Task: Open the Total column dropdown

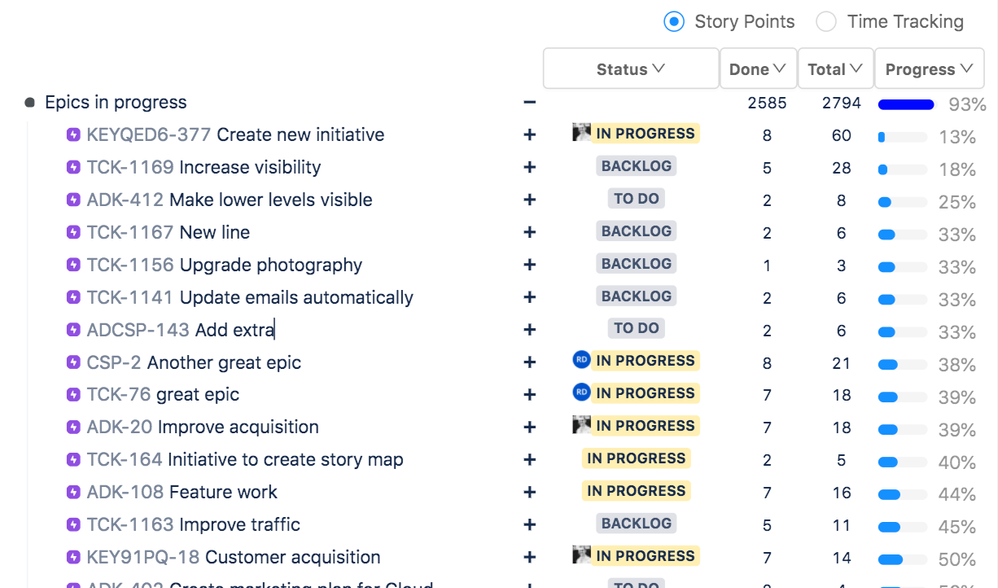Action: [836, 69]
